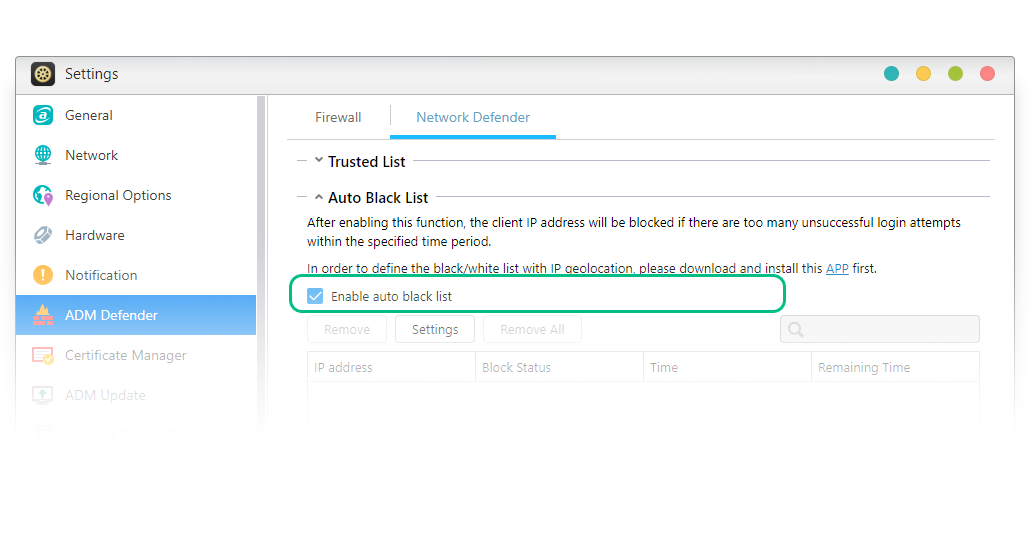The height and width of the screenshot is (559, 1030).
Task: Open the Network globe icon
Action: click(43, 155)
